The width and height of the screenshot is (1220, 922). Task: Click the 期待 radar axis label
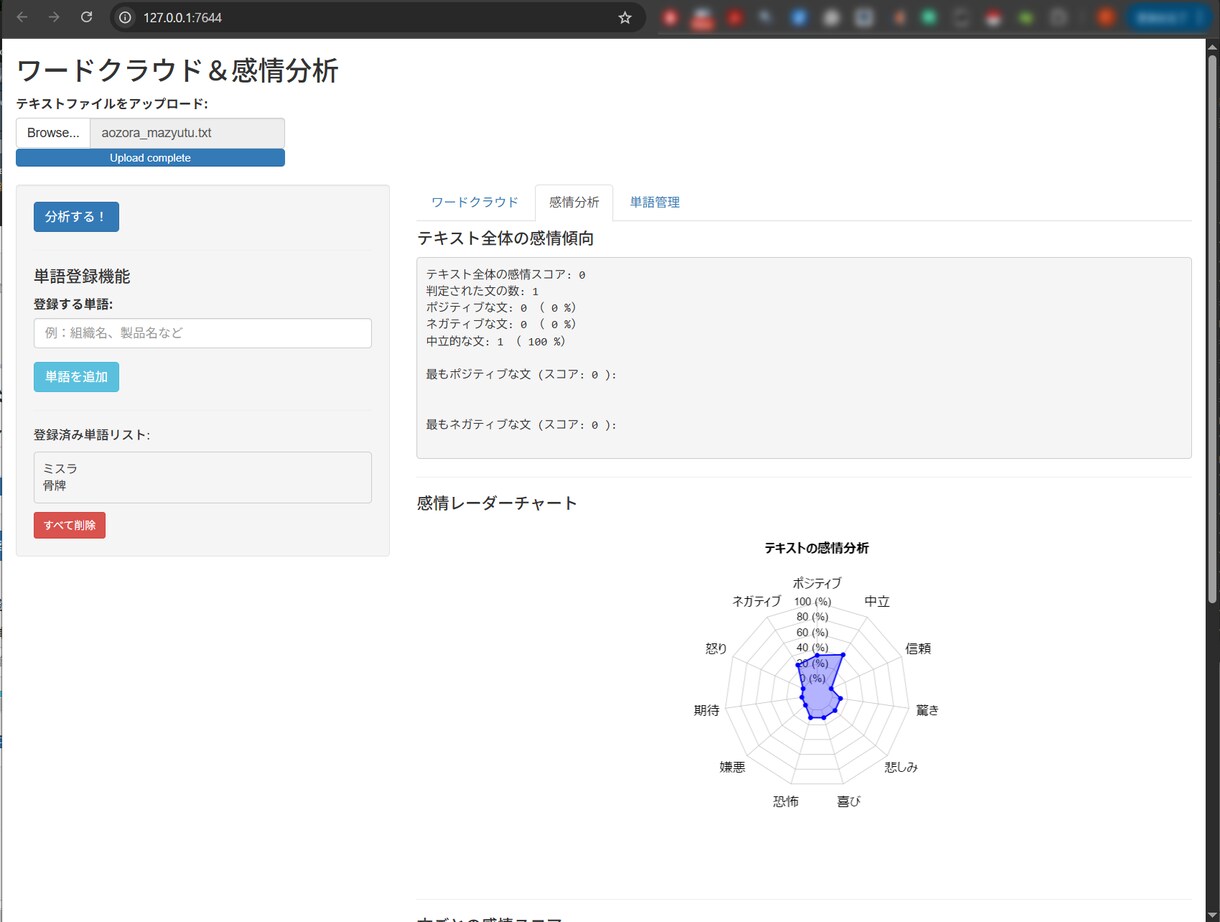coord(706,710)
